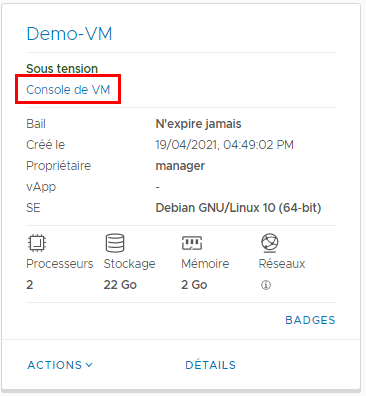This screenshot has height=396, width=366.
Task: Select the Créé le label
Action: (46, 145)
